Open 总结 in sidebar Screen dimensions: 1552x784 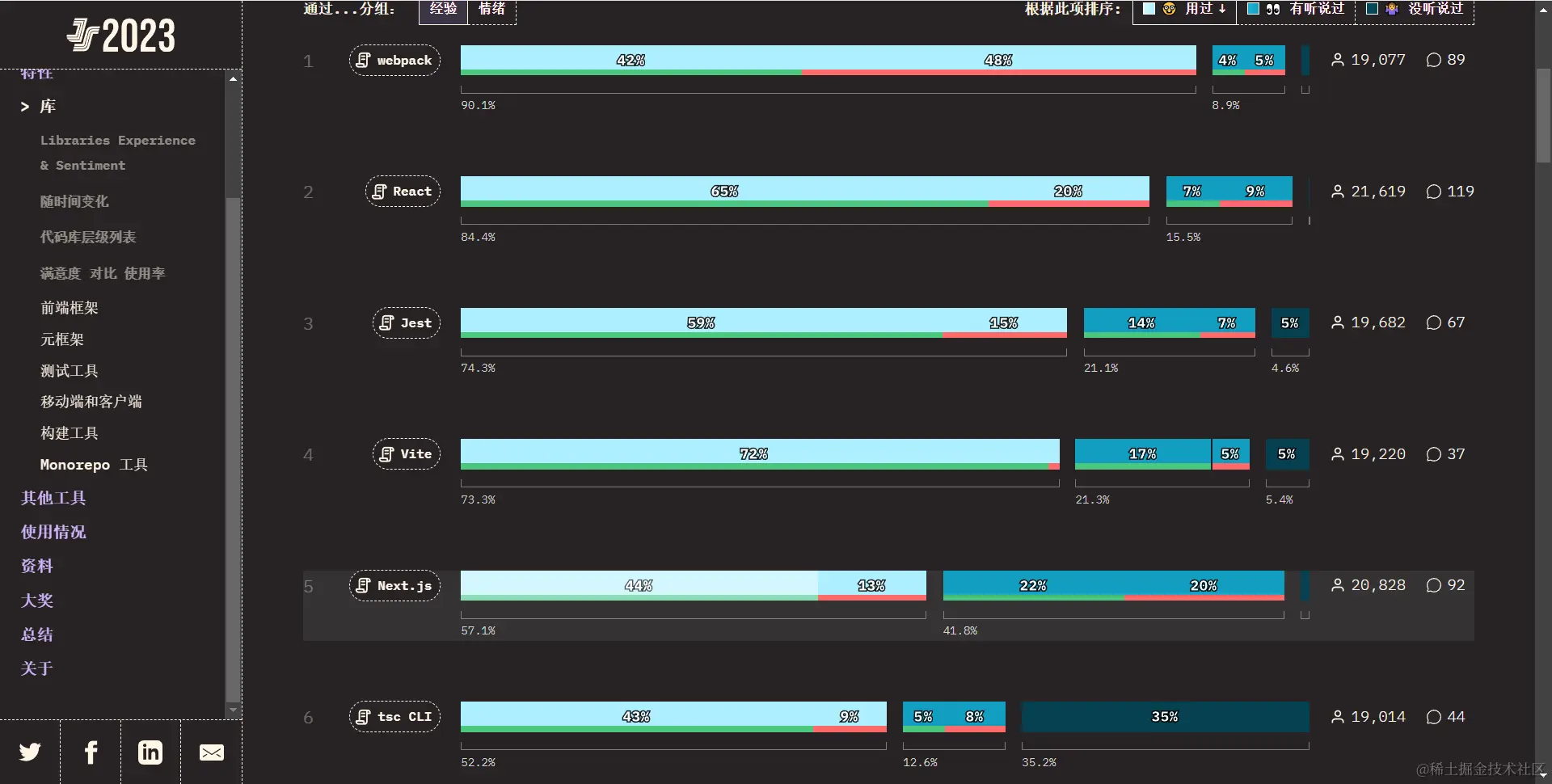pyautogui.click(x=37, y=634)
